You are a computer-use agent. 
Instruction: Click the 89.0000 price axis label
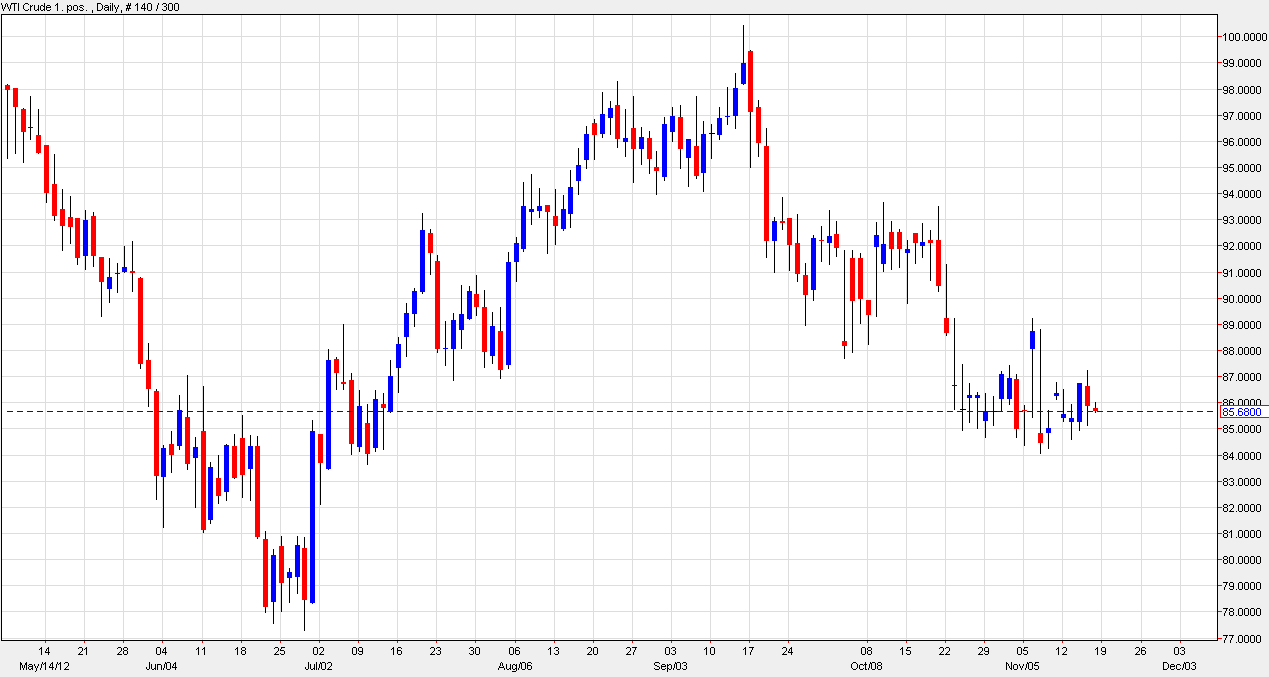point(1241,325)
